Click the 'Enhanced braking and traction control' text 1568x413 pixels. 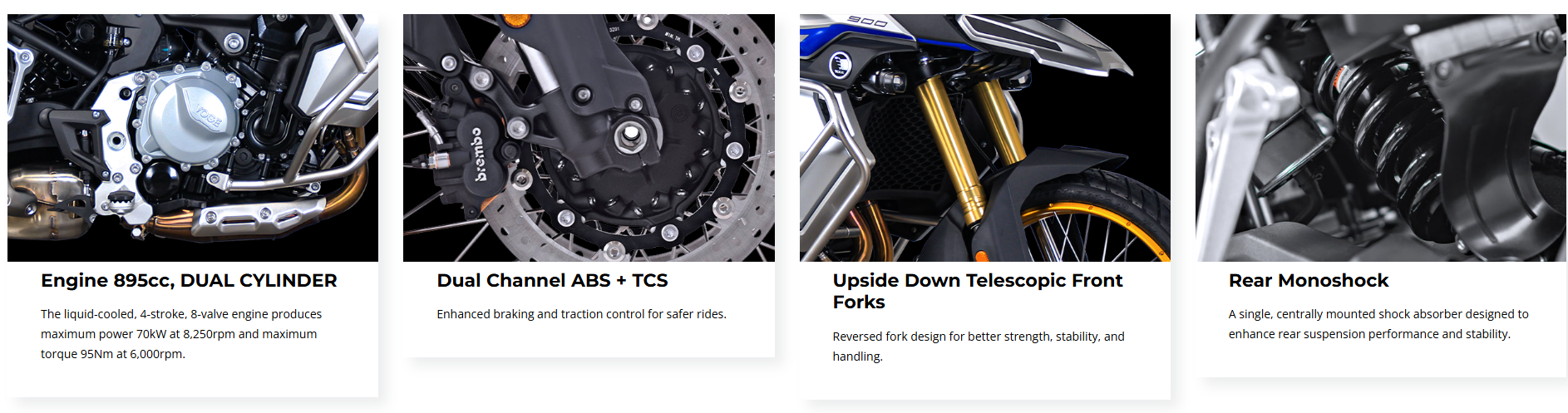pyautogui.click(x=582, y=314)
